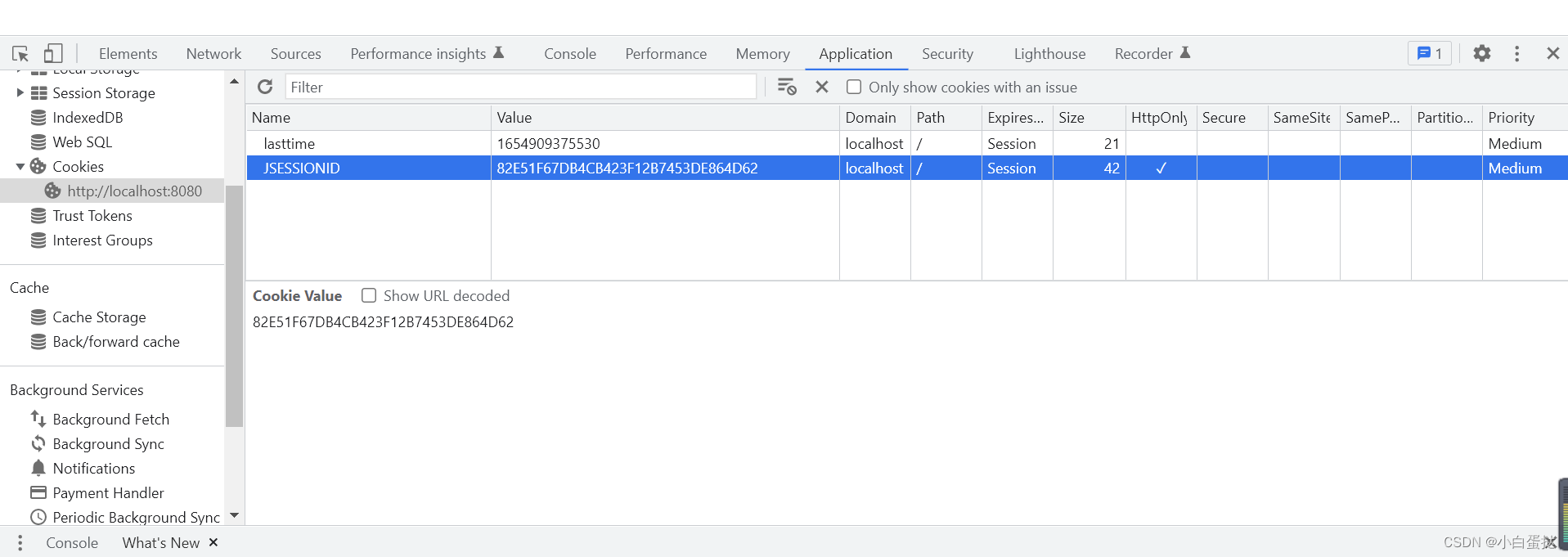Select the Cookies tree item
This screenshot has width=1568, height=557.
point(78,166)
